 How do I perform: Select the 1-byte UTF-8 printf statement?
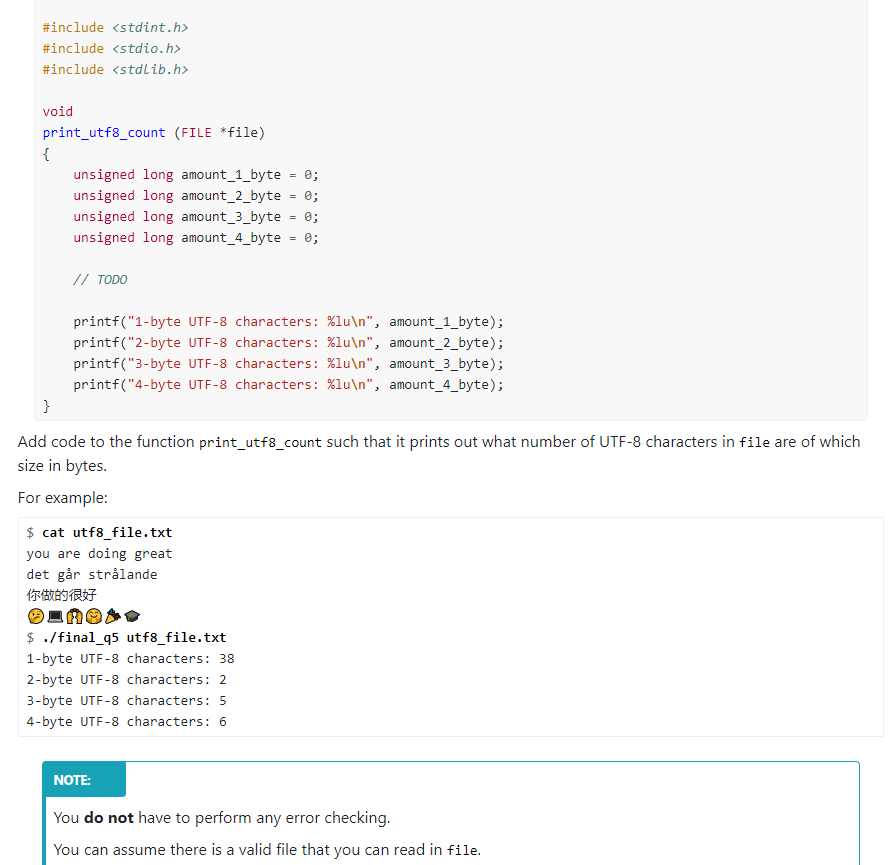287,321
